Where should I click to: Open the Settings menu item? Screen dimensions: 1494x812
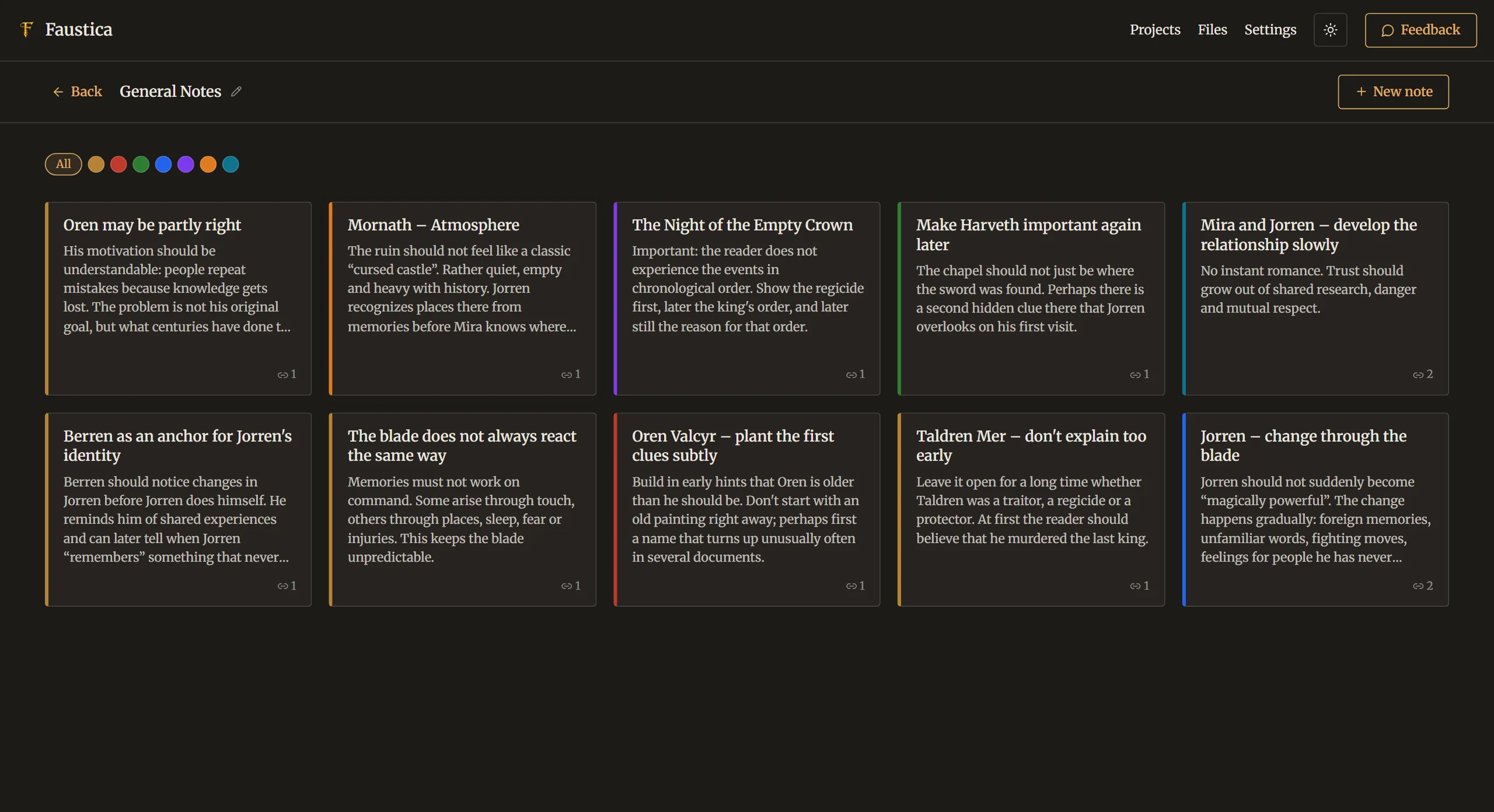click(1270, 30)
